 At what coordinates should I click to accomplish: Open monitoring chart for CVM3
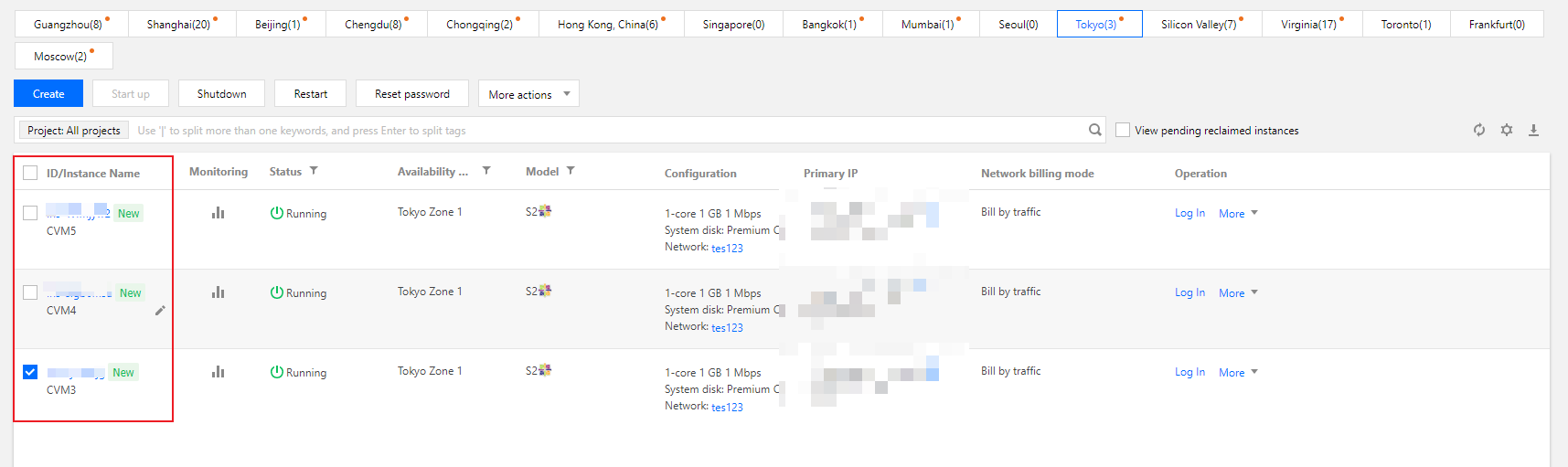[x=218, y=372]
